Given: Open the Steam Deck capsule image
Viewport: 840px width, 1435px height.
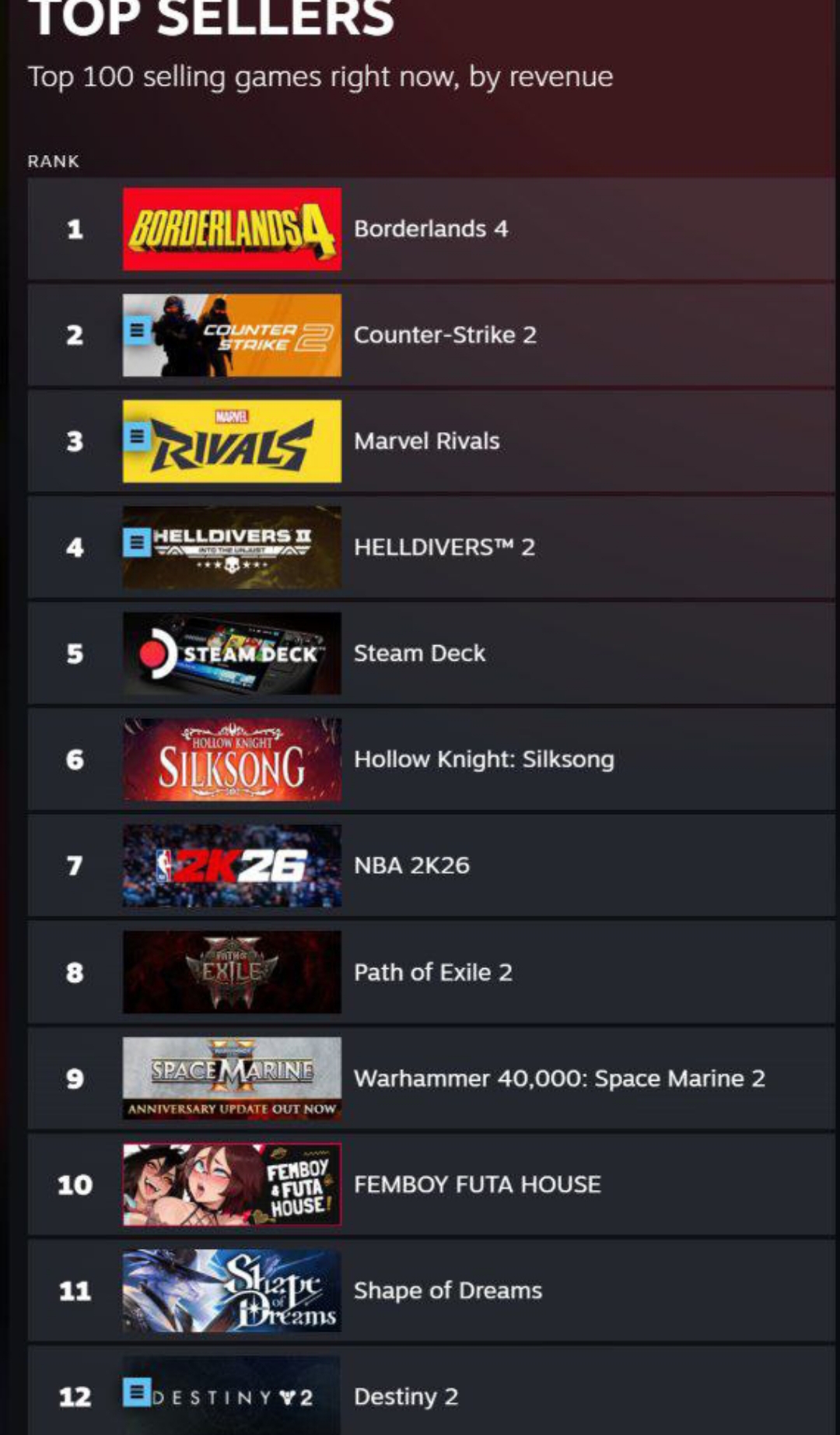Looking at the screenshot, I should click(x=232, y=653).
